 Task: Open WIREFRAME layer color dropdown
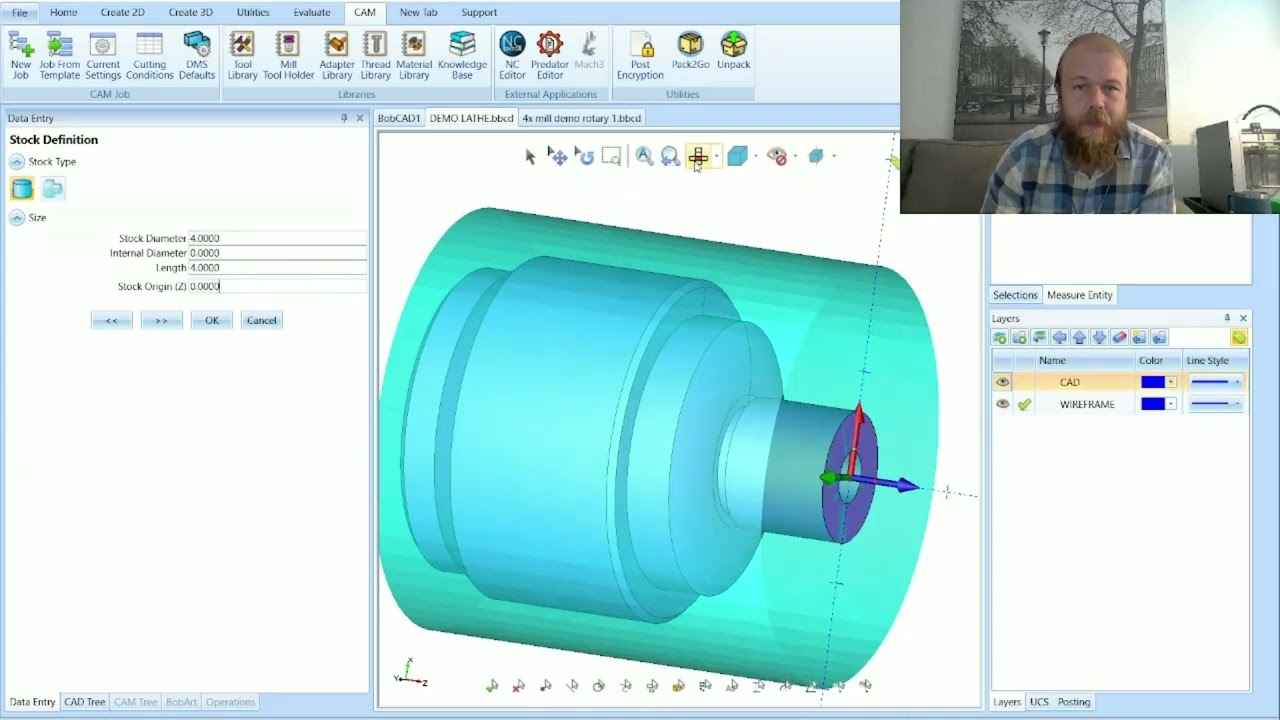click(x=1171, y=404)
